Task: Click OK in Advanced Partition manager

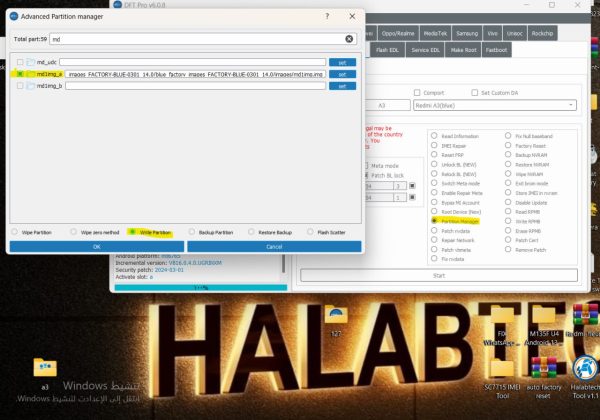Action: tap(97, 247)
